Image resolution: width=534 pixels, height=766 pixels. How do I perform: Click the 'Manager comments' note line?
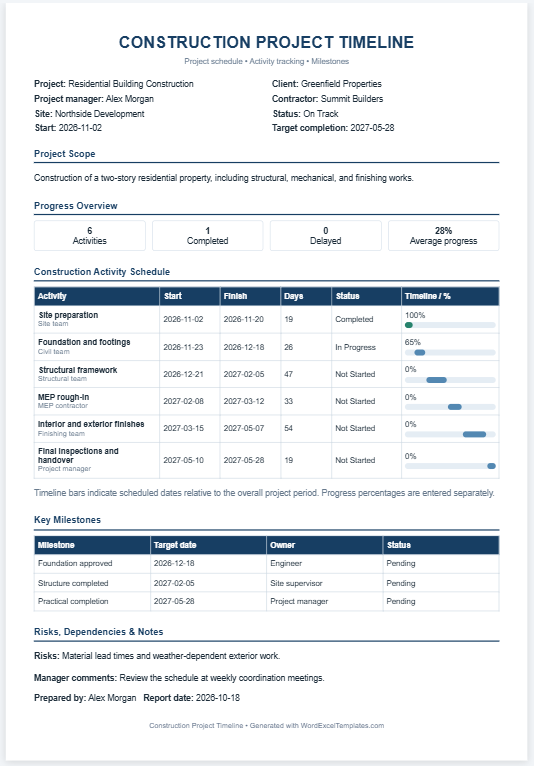[179, 678]
